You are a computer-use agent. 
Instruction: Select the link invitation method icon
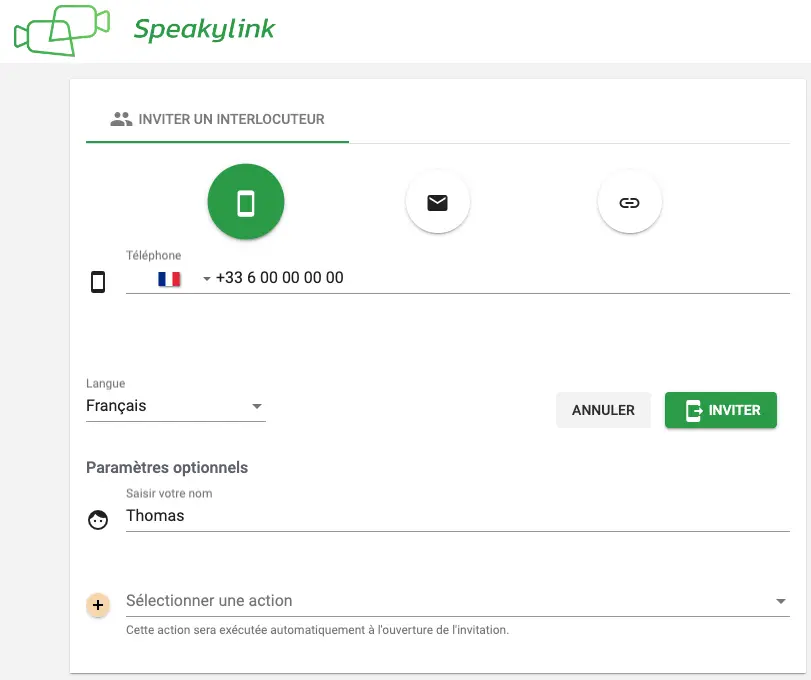pos(629,203)
